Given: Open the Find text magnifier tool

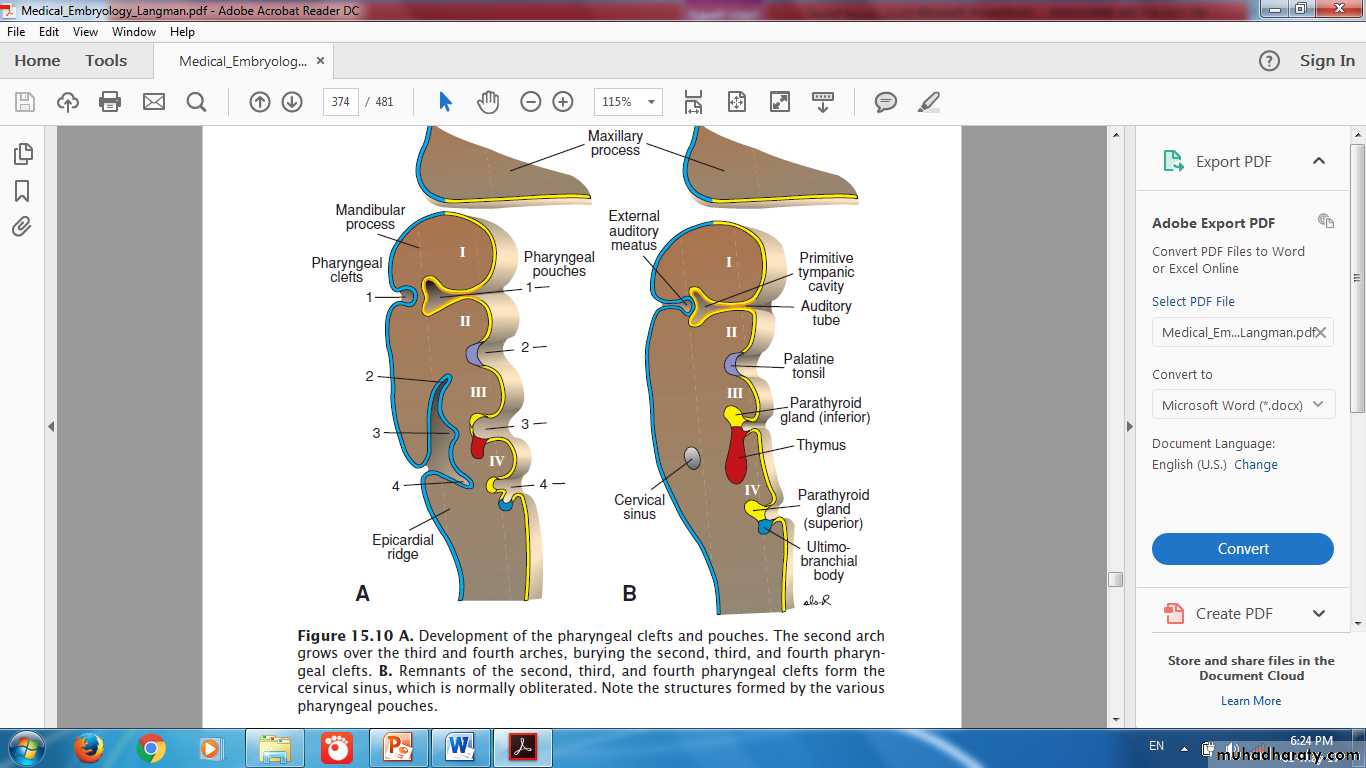Looking at the screenshot, I should tap(196, 102).
